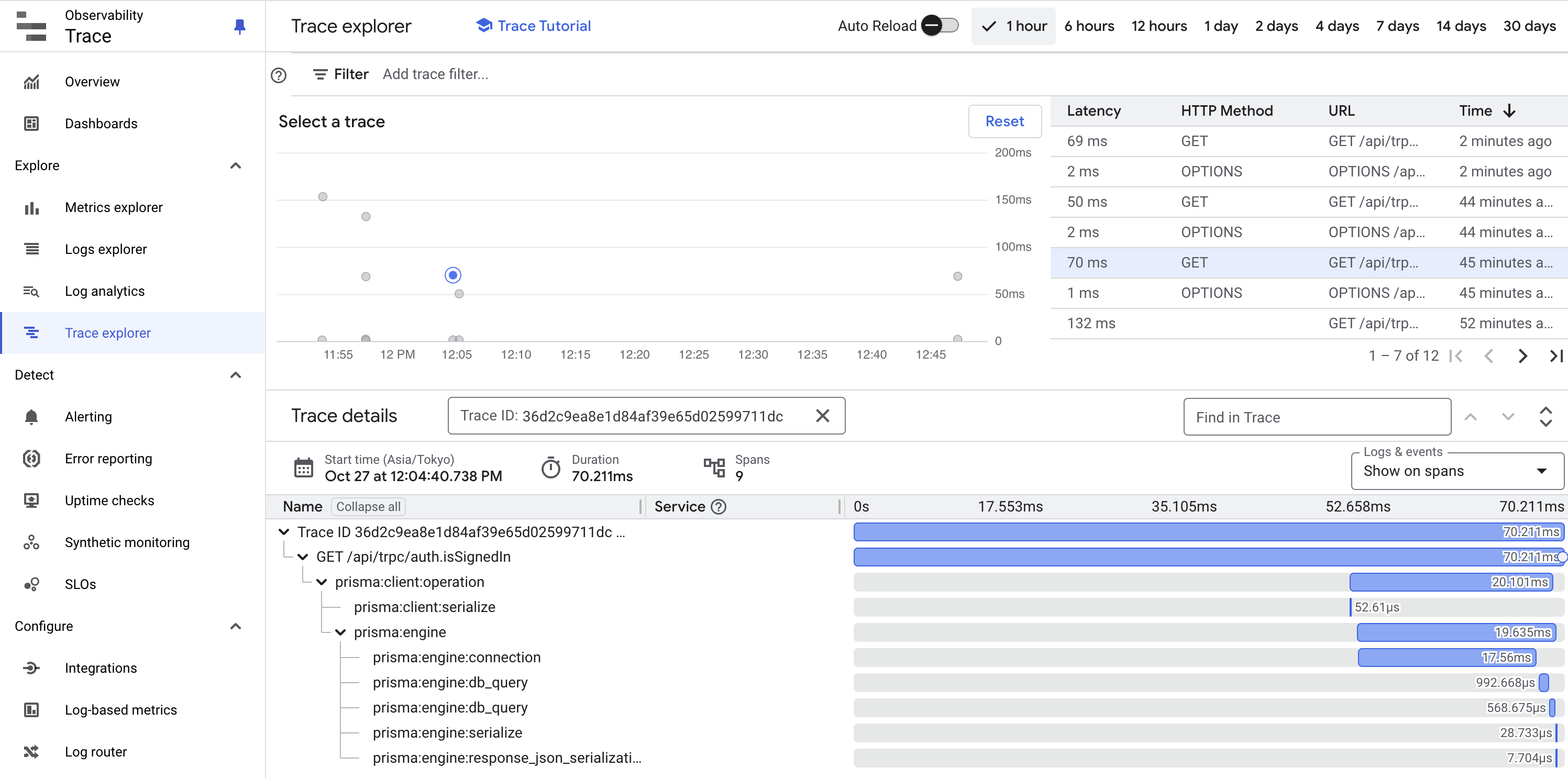Select the 7 days time range

pos(1397,26)
